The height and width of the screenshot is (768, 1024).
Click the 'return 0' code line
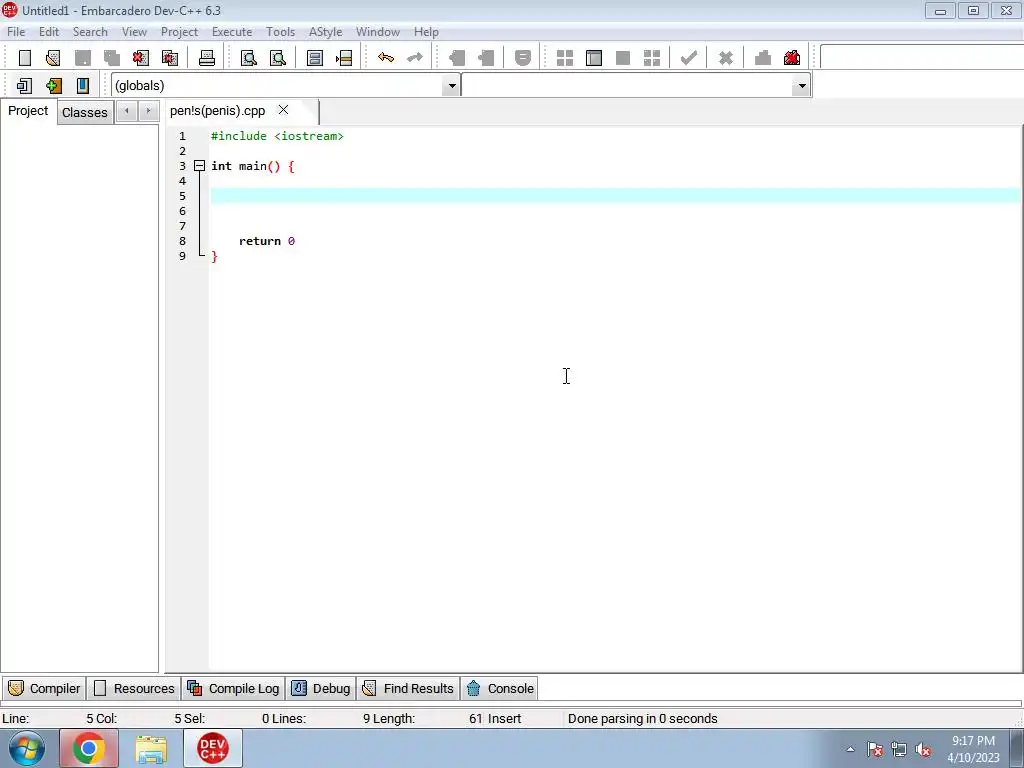coord(266,241)
